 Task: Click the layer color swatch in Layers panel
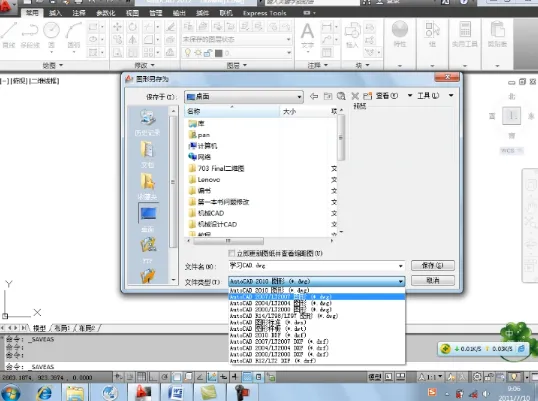tap(219, 53)
